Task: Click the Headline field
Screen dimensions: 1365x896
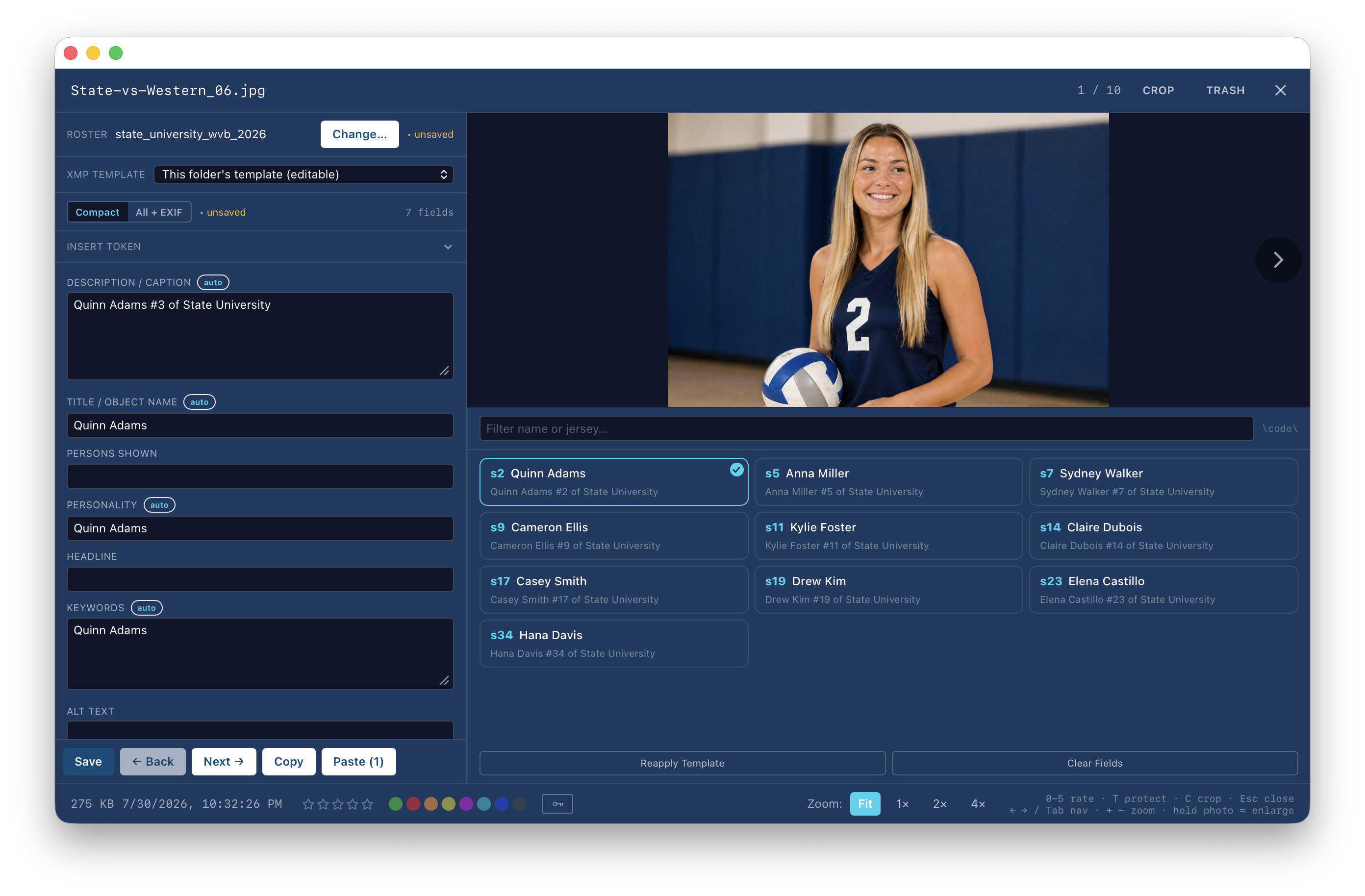Action: click(260, 579)
